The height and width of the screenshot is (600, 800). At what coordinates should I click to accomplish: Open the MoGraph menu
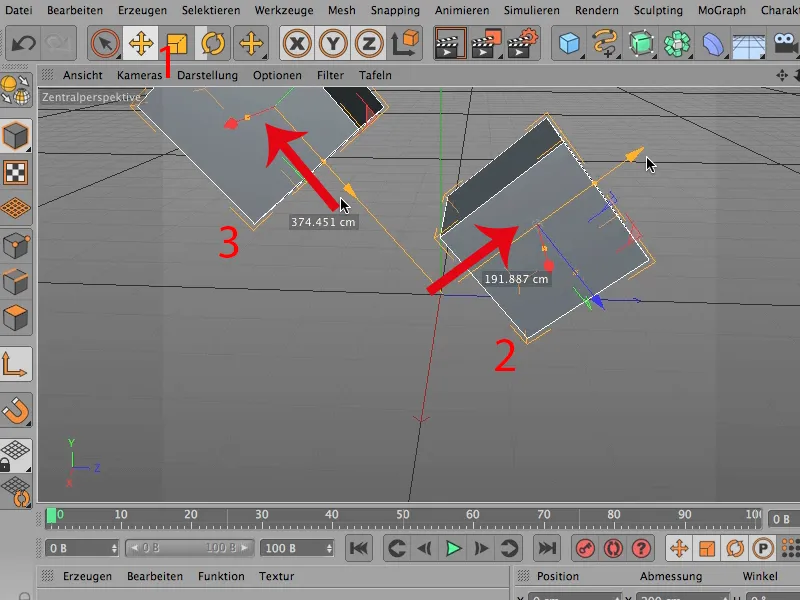click(x=724, y=10)
